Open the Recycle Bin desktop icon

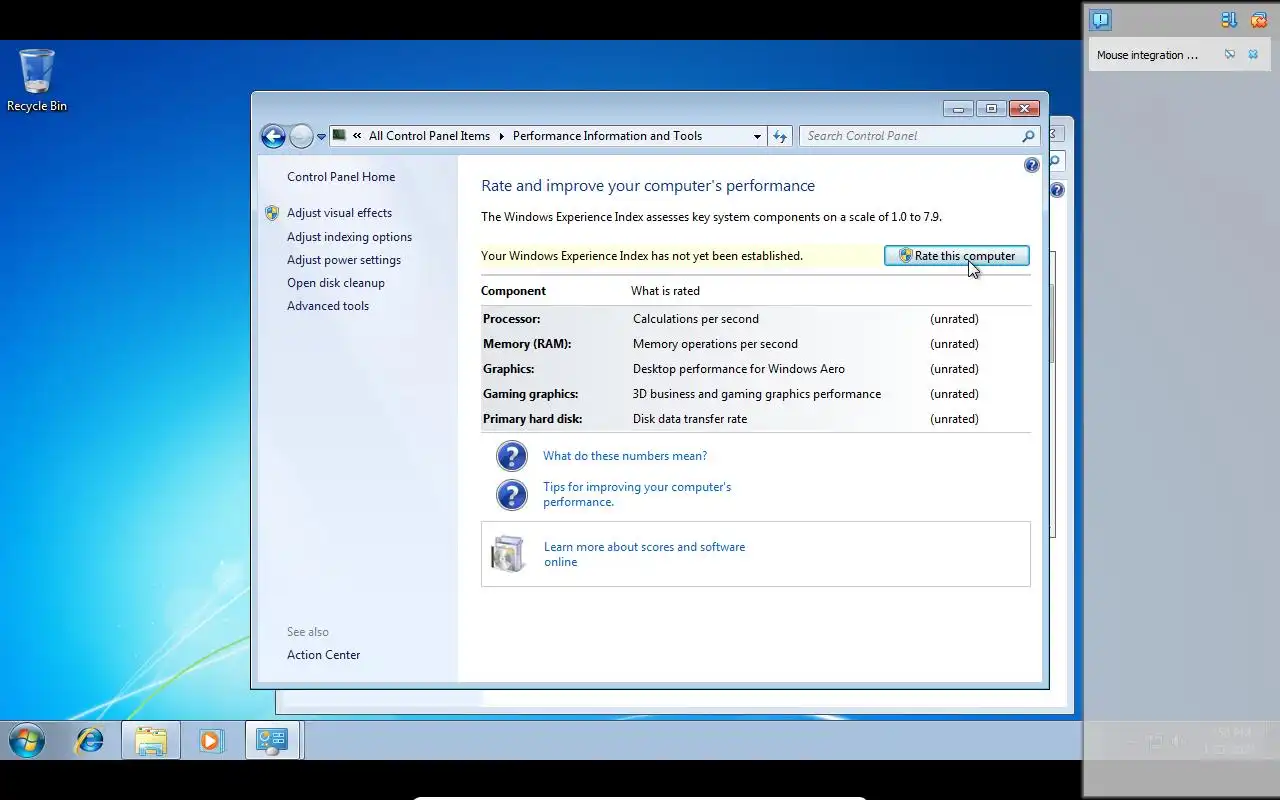[x=37, y=80]
